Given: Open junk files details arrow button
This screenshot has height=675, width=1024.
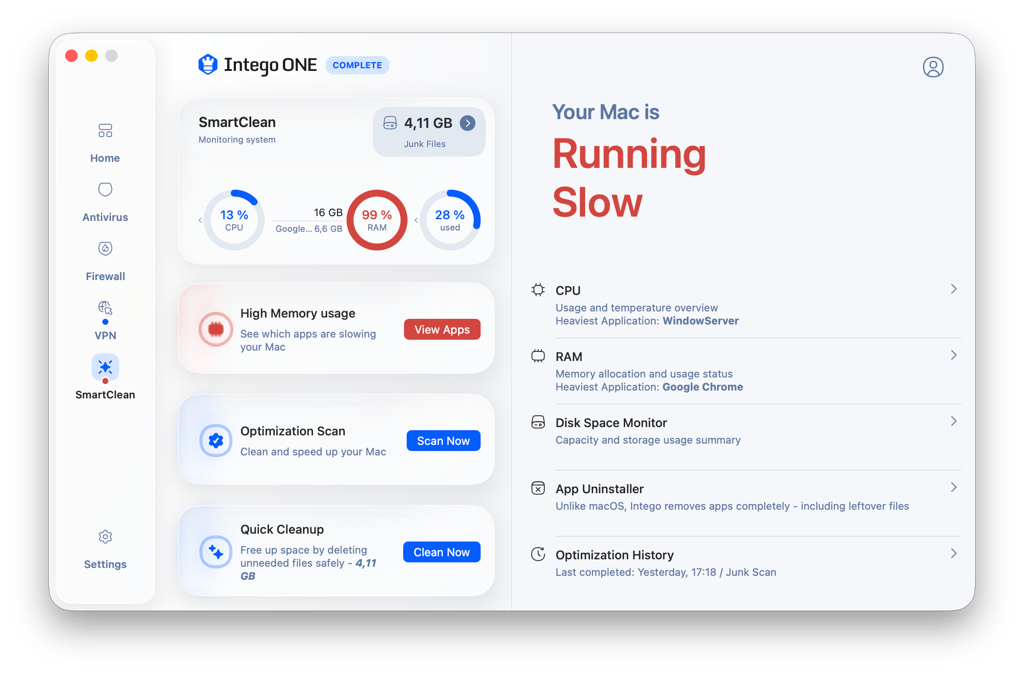Looking at the screenshot, I should pyautogui.click(x=468, y=123).
